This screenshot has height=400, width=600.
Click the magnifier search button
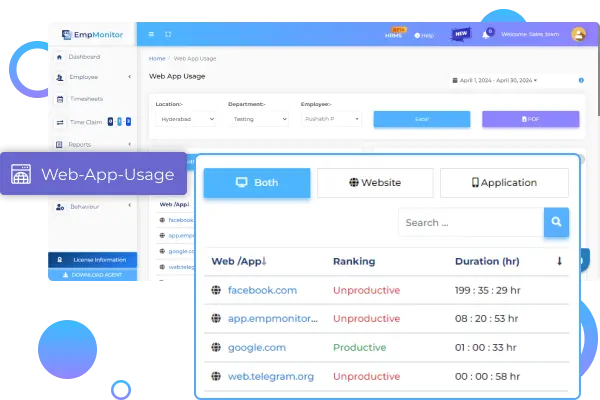point(556,222)
